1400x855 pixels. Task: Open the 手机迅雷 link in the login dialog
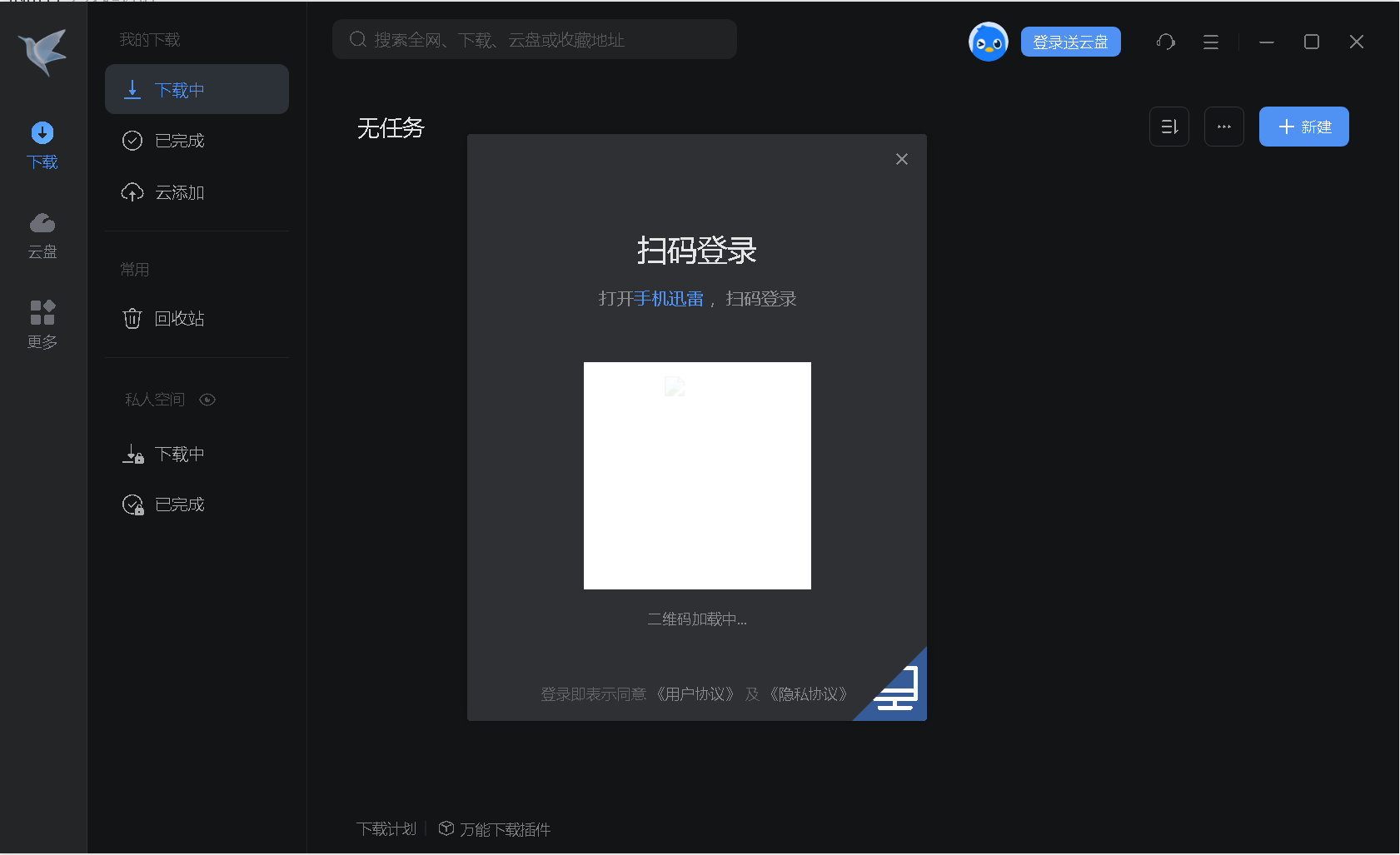668,298
